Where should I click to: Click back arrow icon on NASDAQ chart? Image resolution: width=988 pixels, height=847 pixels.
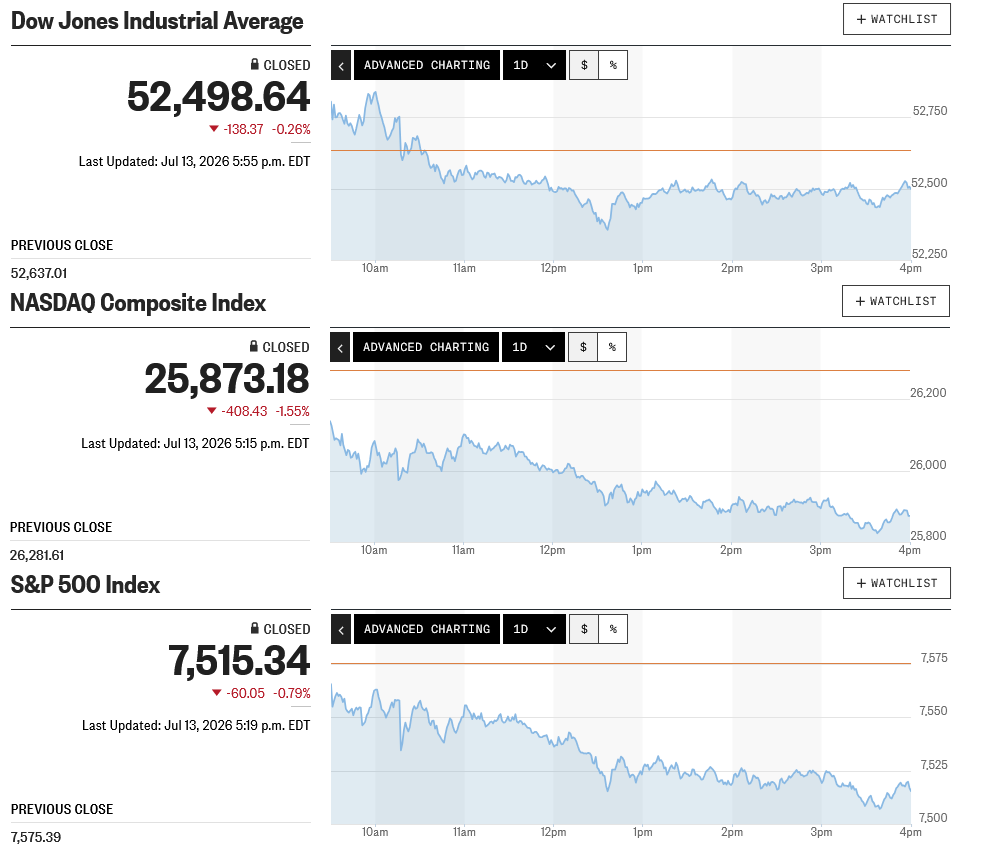point(340,347)
